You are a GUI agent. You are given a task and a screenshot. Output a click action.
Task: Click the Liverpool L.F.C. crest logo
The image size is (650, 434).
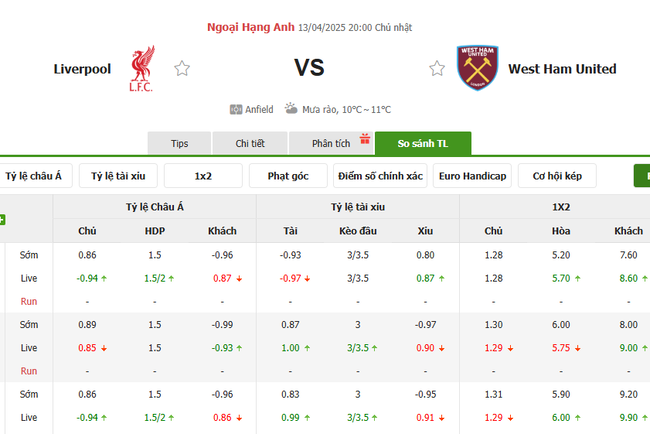point(141,67)
